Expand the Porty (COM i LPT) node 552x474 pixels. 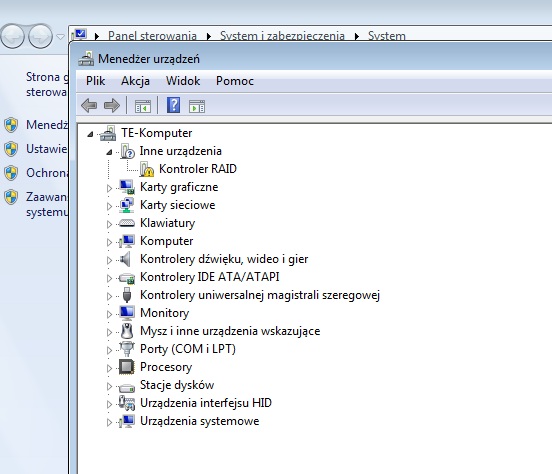click(x=109, y=350)
